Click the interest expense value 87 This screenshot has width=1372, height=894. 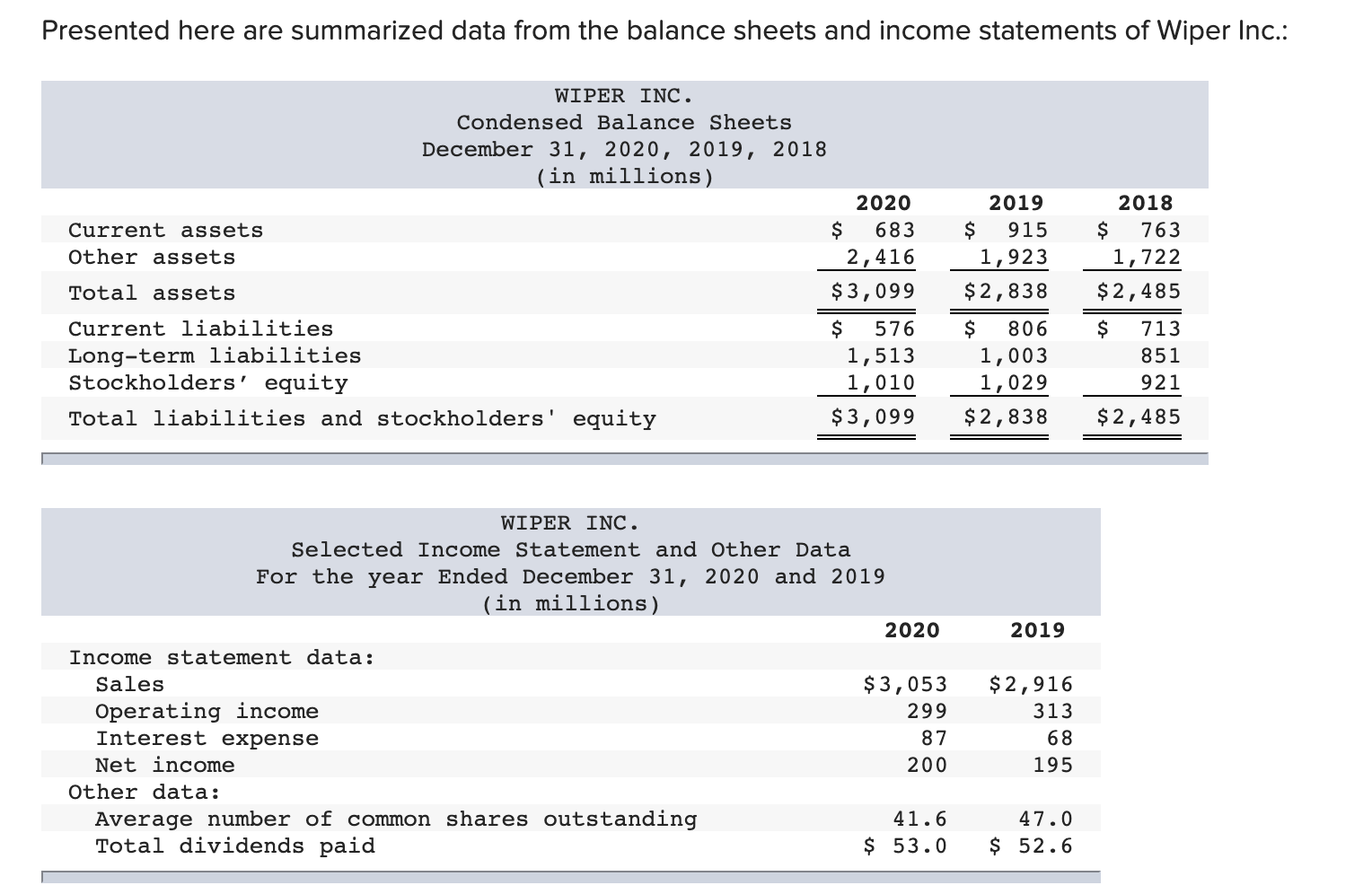pyautogui.click(x=934, y=739)
